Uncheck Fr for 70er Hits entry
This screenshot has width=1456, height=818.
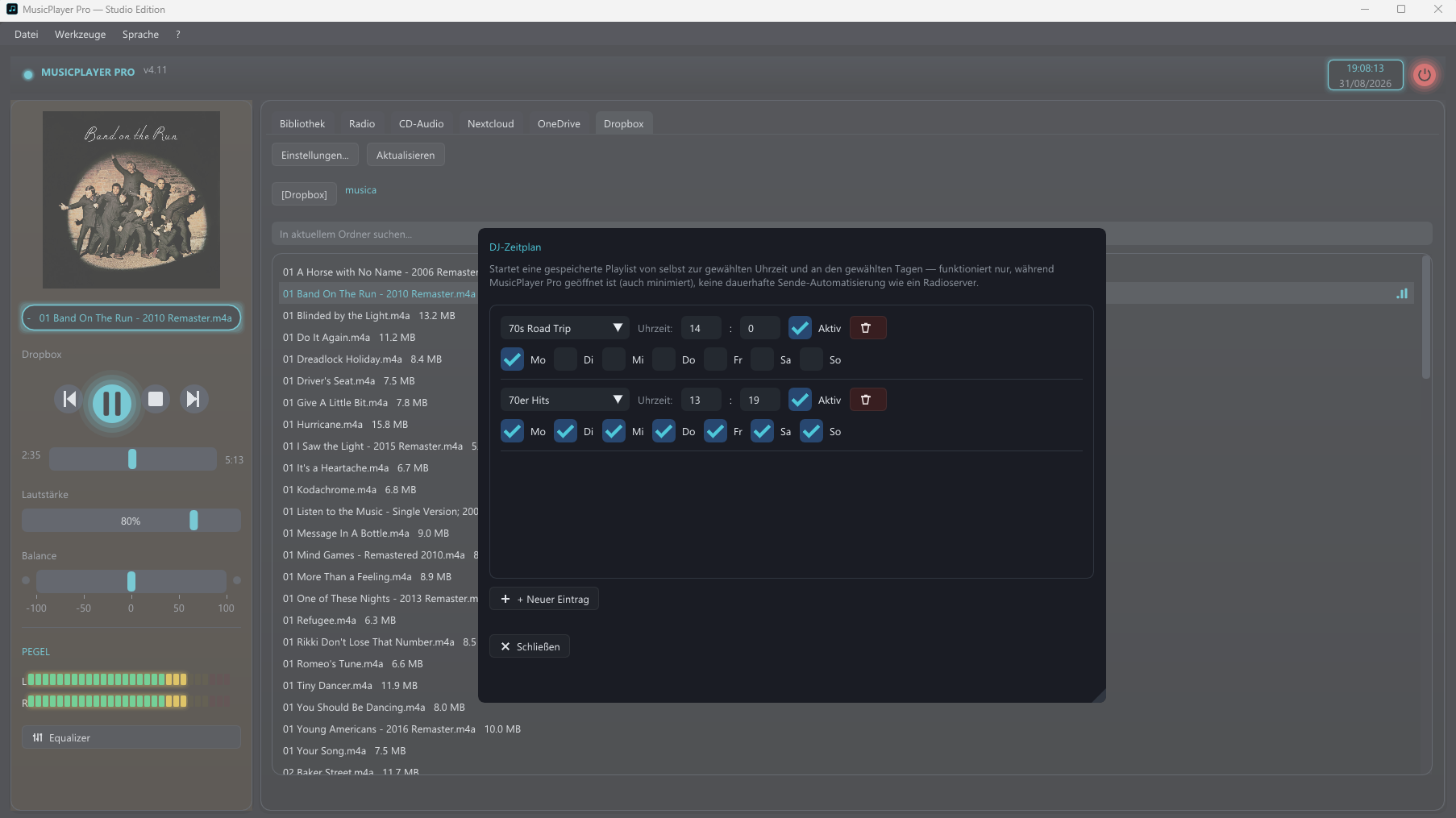tap(715, 431)
